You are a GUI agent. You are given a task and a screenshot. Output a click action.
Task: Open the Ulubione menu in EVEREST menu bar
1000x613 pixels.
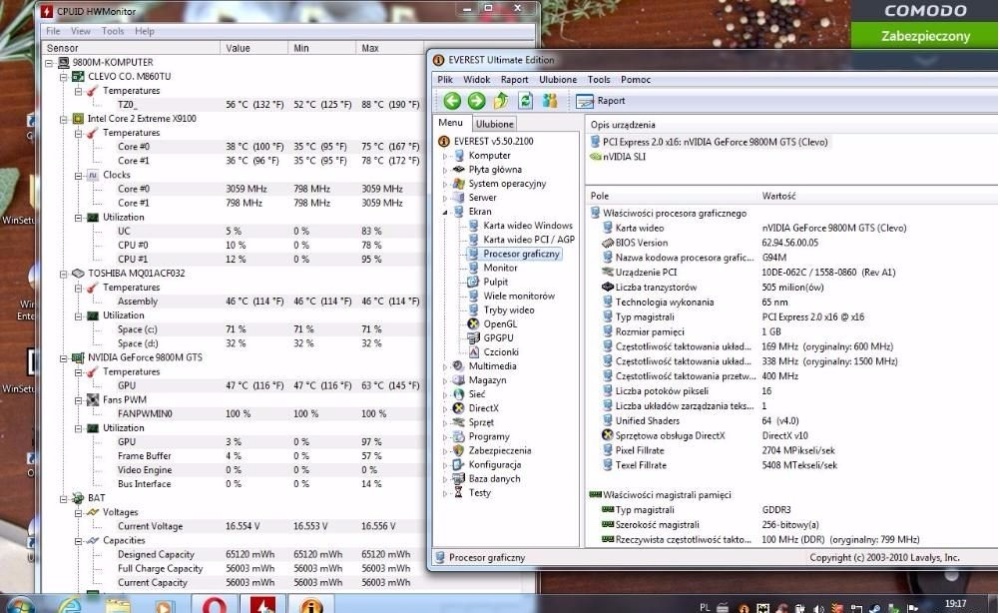coord(557,80)
